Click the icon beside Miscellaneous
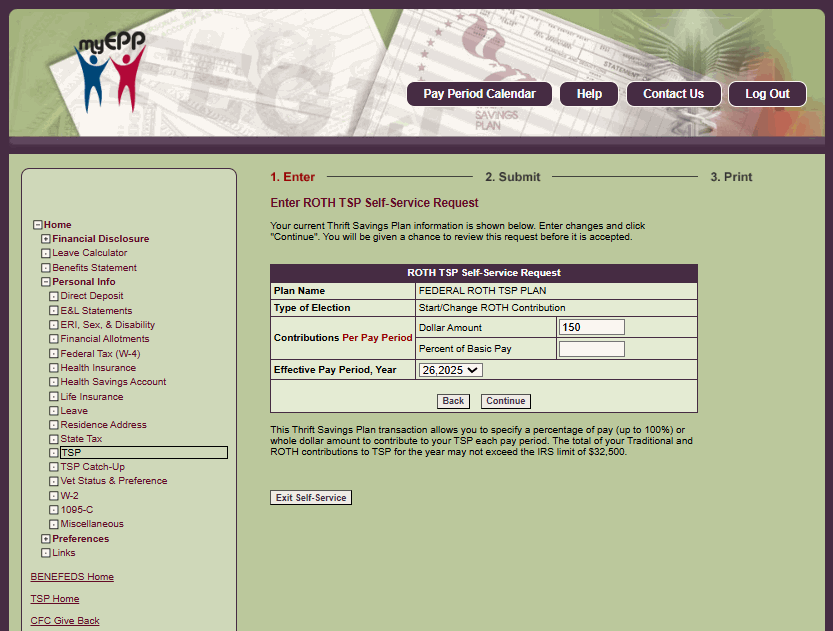The height and width of the screenshot is (631, 833). [x=54, y=524]
